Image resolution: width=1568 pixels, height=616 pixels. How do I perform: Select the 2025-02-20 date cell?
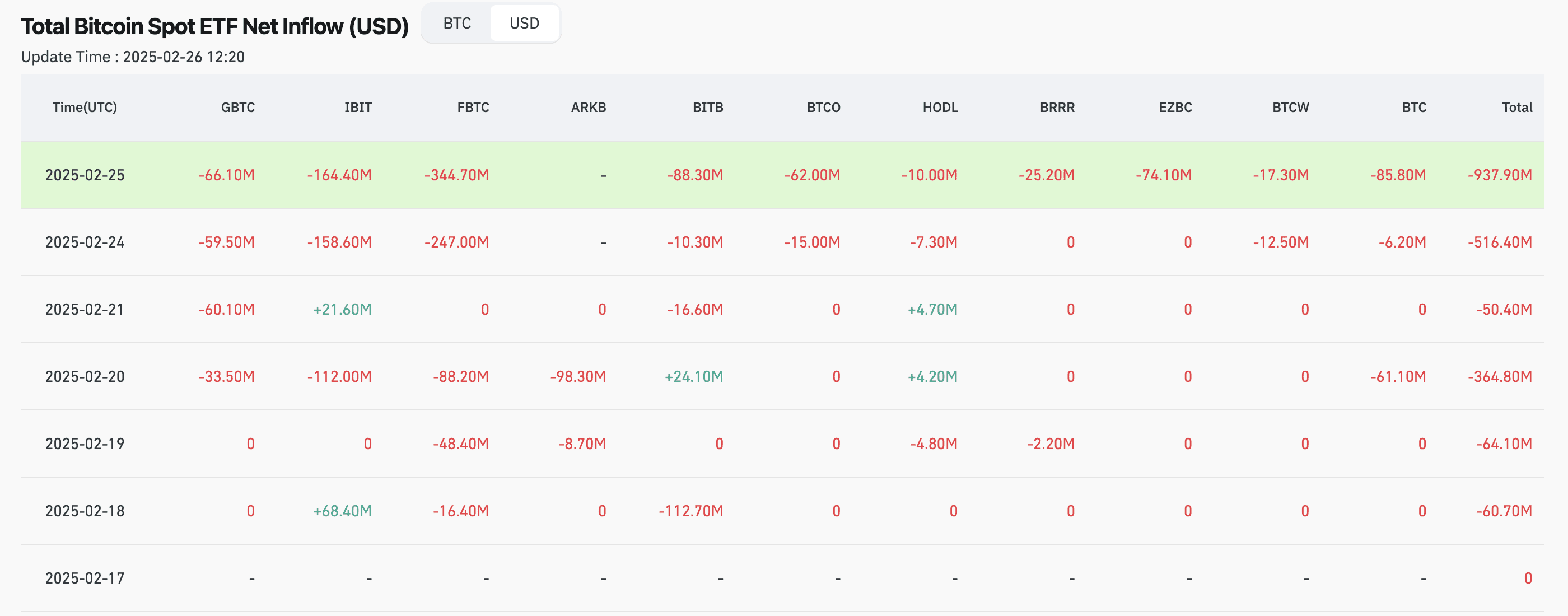pyautogui.click(x=85, y=377)
